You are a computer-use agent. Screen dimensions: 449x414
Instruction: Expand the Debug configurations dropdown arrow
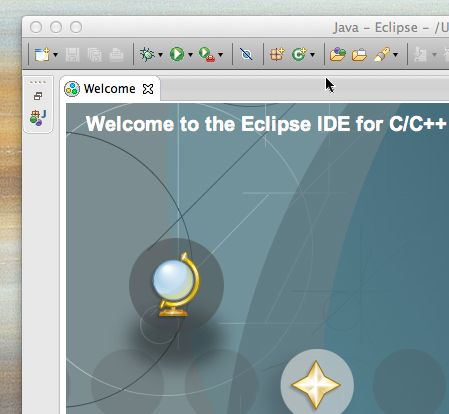(x=160, y=55)
